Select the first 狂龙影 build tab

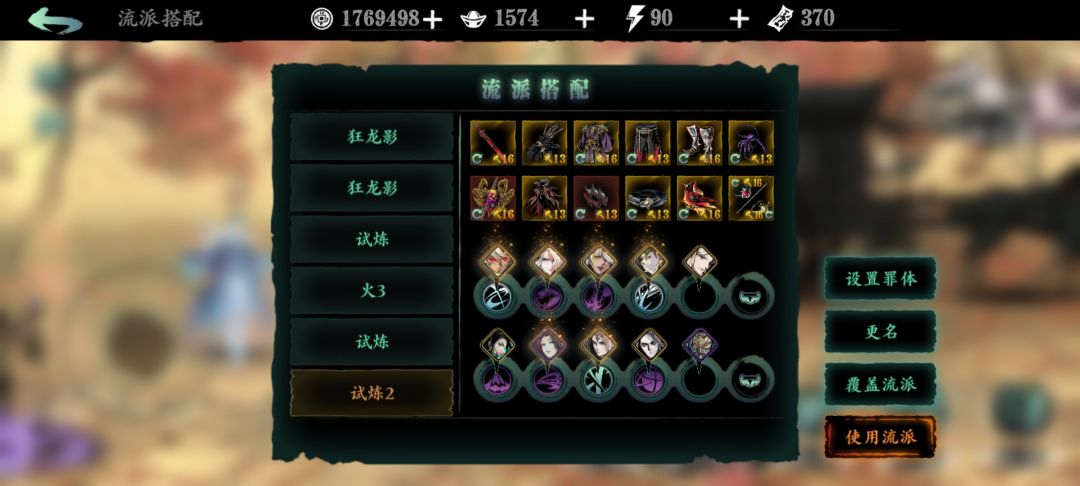372,136
